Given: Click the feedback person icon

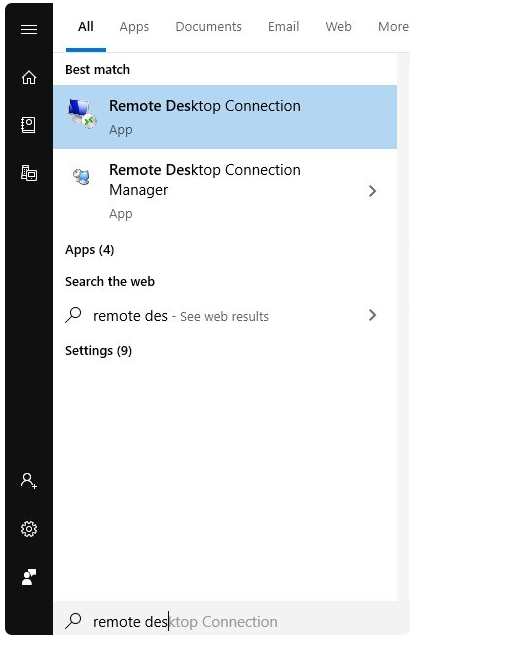Looking at the screenshot, I should point(29,577).
